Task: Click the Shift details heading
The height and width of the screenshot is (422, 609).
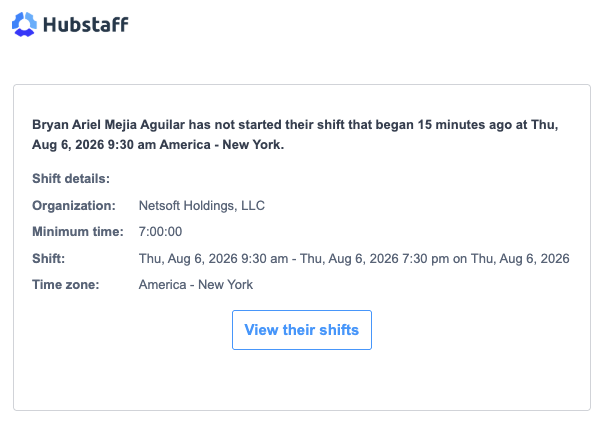Action: (71, 179)
